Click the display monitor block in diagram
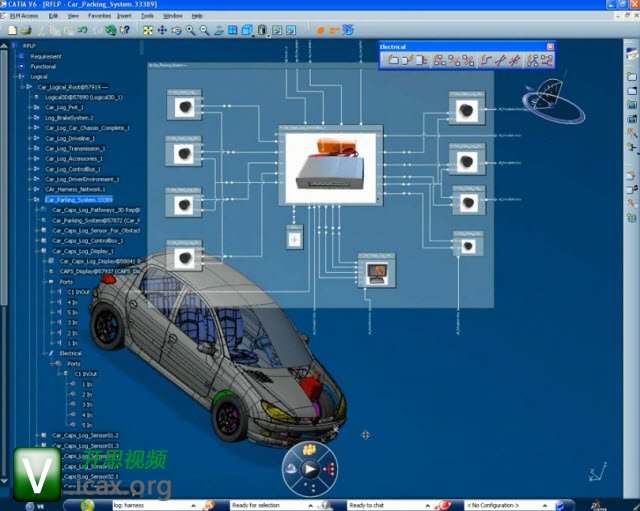 (x=377, y=271)
